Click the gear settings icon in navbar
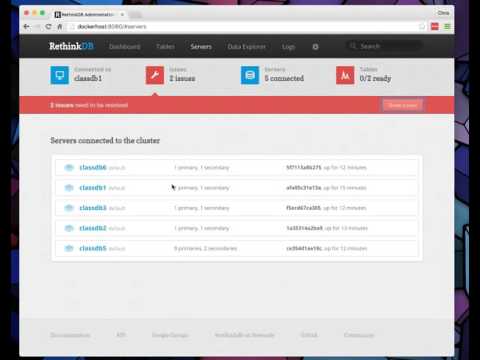480x360 pixels. point(315,47)
